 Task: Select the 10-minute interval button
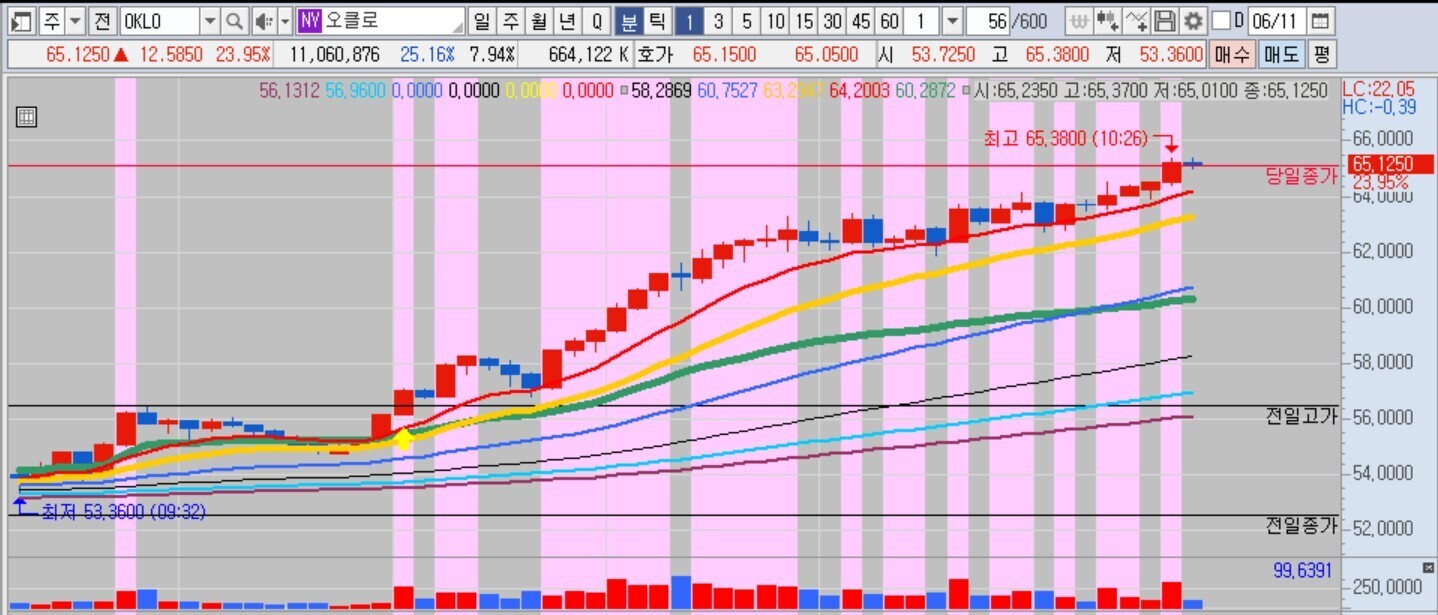pos(776,21)
